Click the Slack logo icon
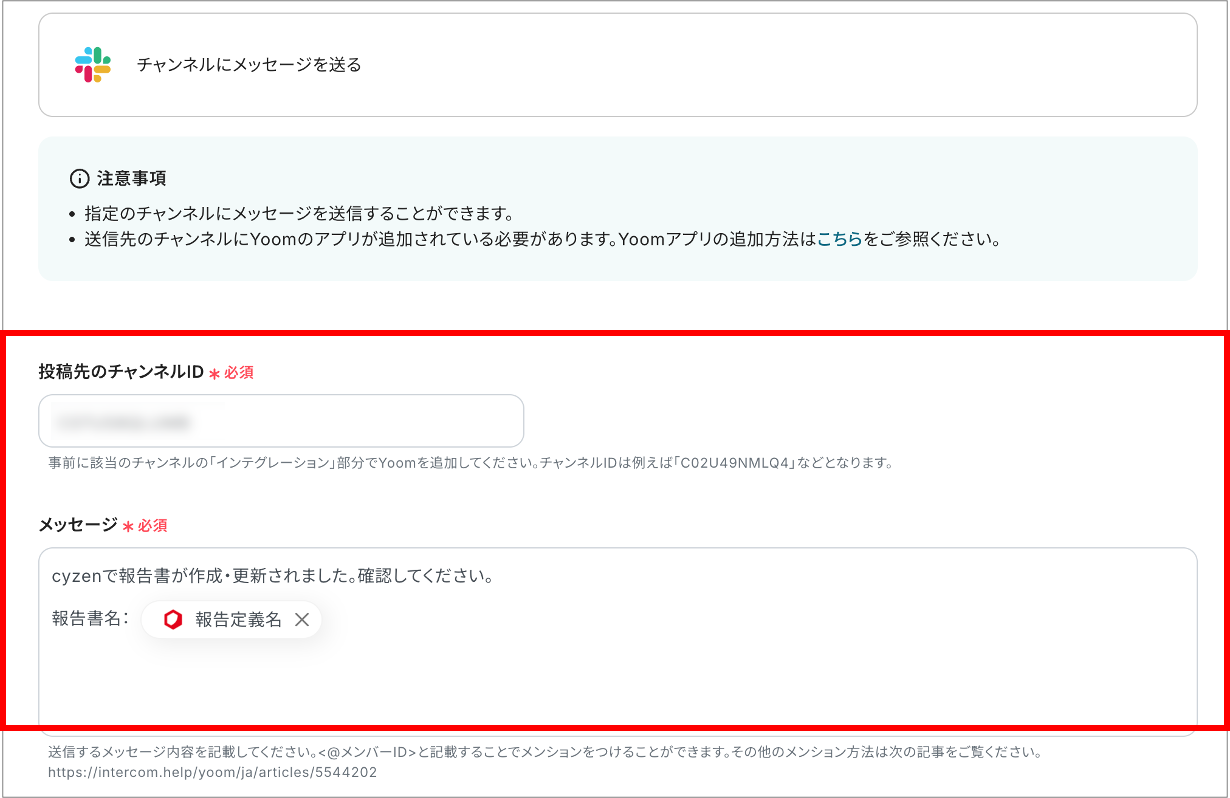Viewport: 1230px width, 798px height. click(93, 65)
